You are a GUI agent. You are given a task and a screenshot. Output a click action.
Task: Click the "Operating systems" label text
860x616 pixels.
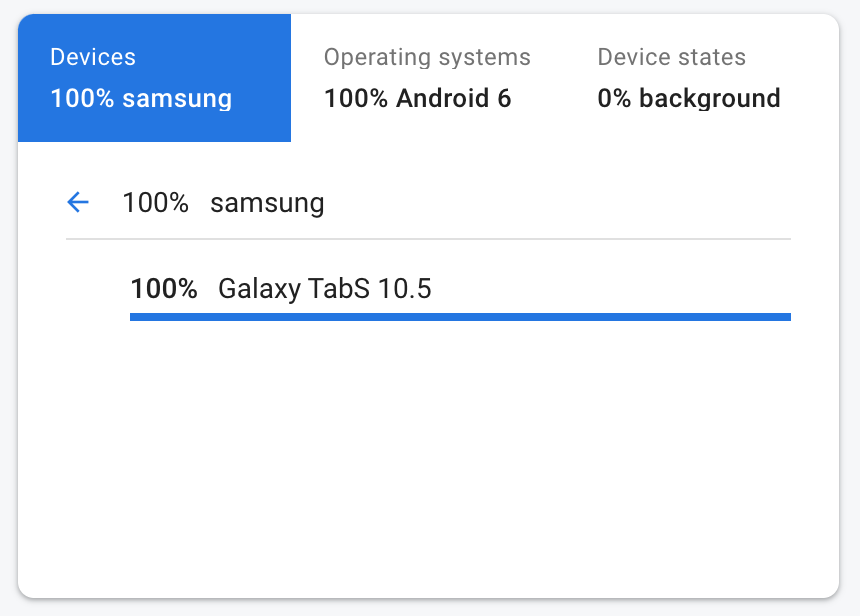[x=427, y=57]
